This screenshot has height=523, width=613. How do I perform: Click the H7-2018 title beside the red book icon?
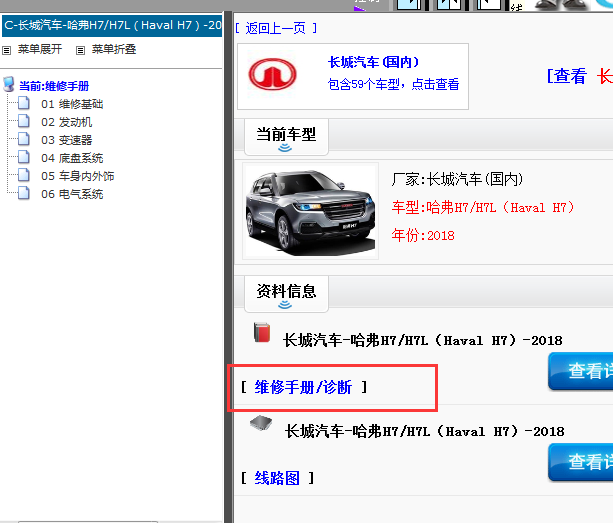coord(423,340)
